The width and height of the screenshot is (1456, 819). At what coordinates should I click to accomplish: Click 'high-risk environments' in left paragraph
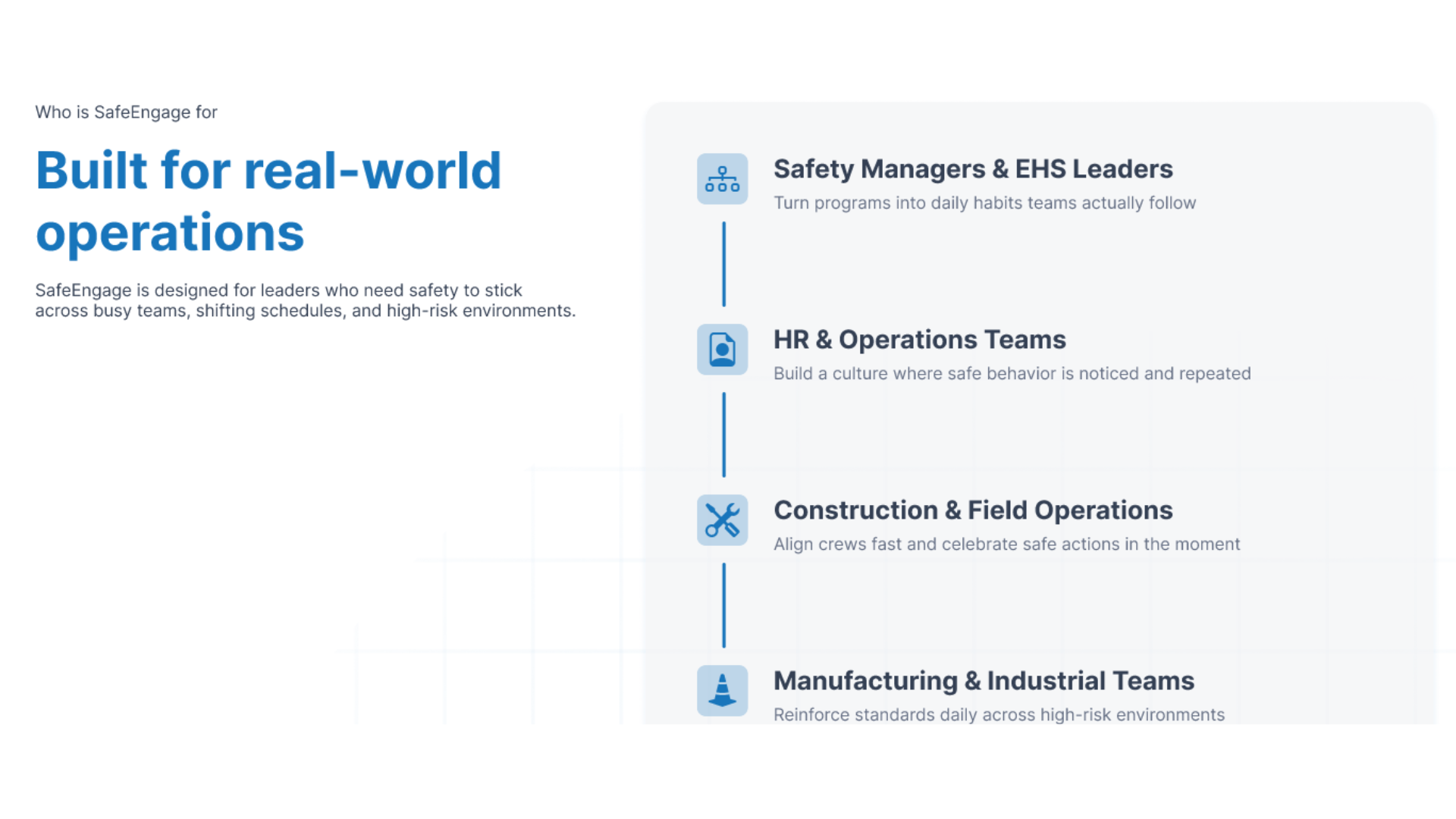tap(480, 311)
